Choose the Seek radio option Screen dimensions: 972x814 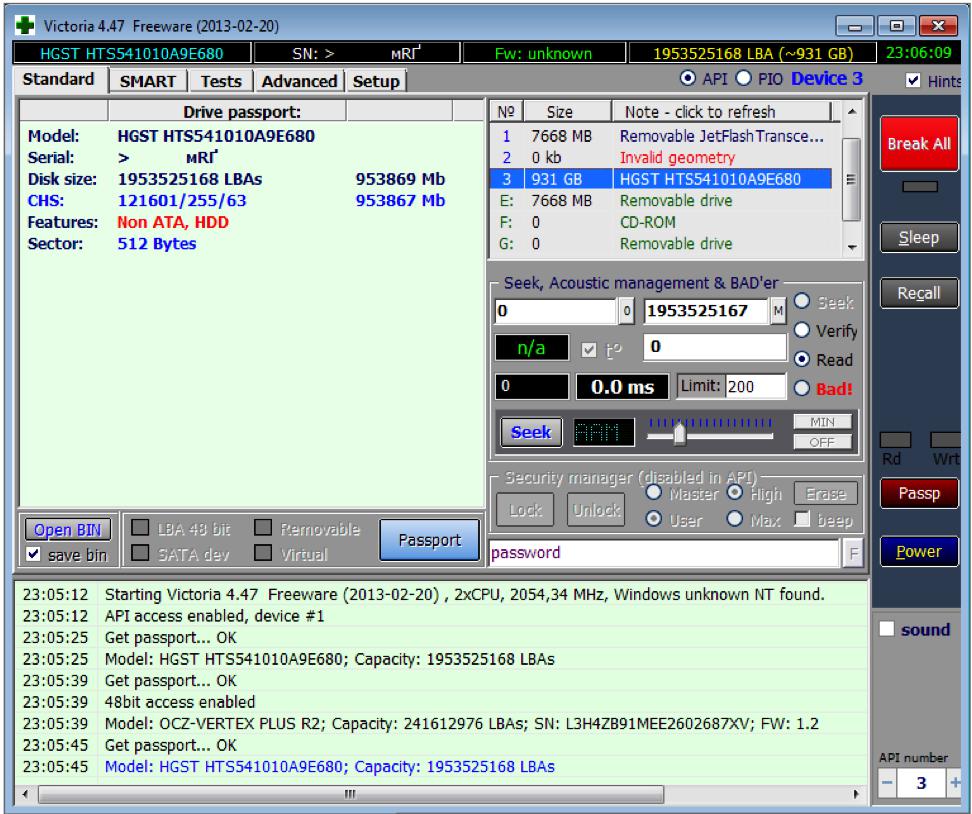click(802, 301)
